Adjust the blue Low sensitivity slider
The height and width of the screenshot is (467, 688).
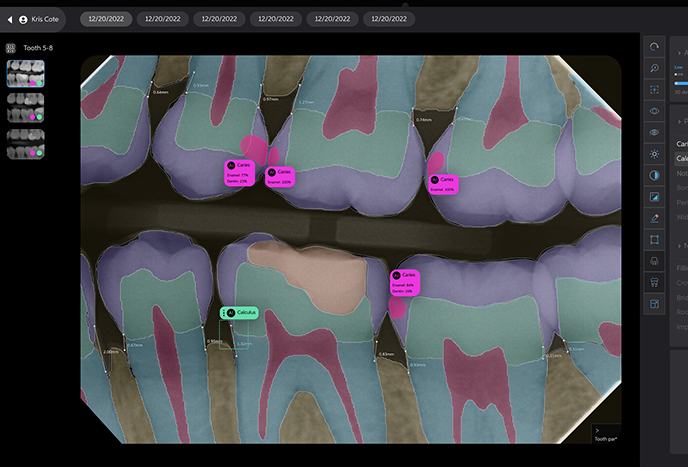click(681, 83)
